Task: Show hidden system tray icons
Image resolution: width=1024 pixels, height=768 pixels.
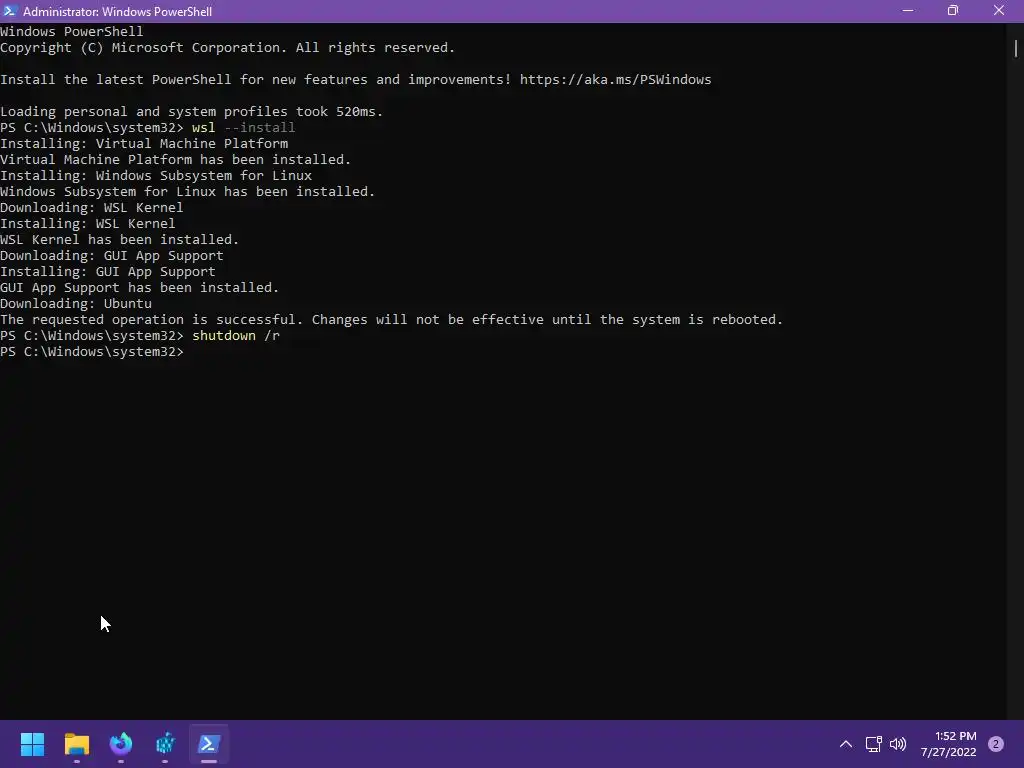Action: [x=846, y=744]
